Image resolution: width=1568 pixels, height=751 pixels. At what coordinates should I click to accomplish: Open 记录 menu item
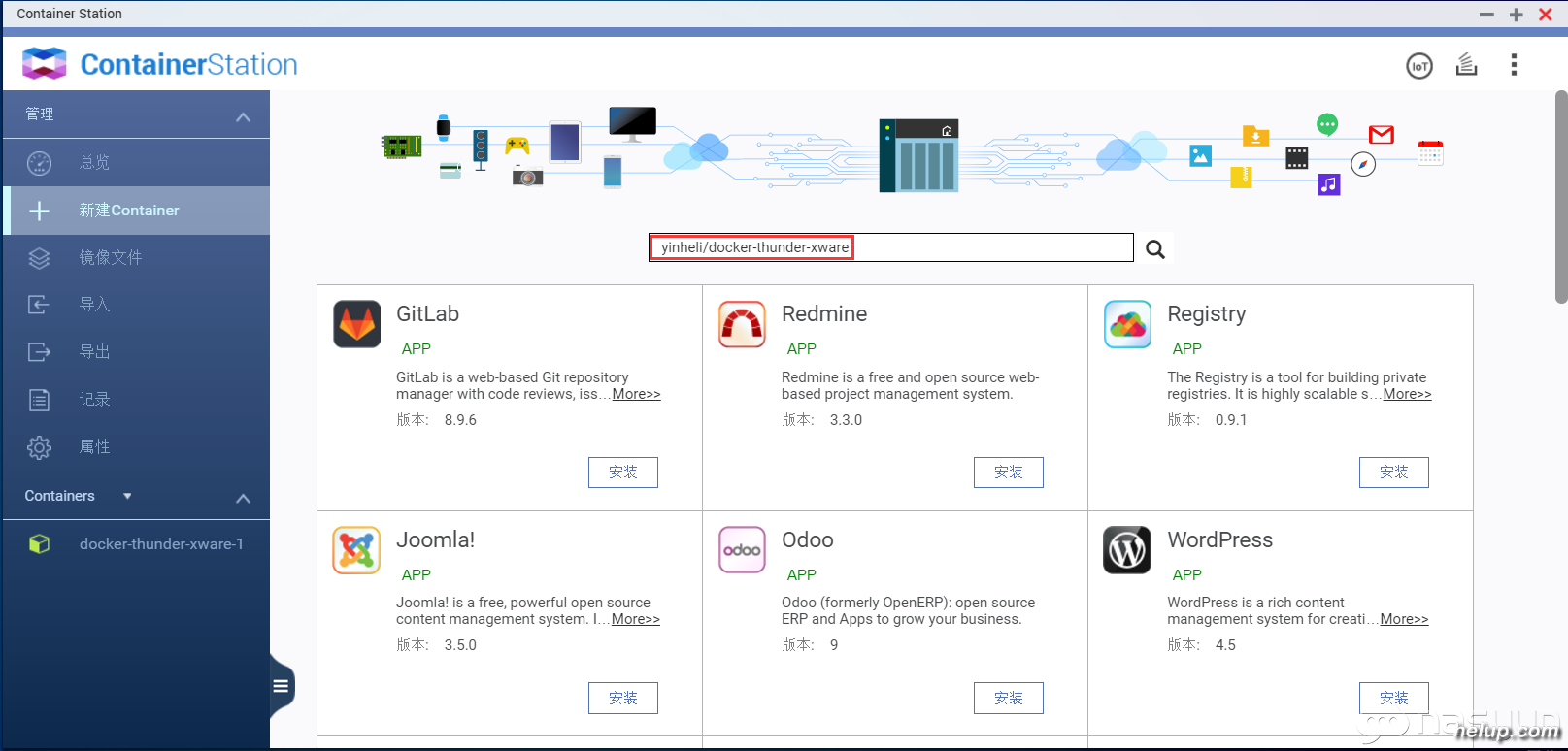pyautogui.click(x=136, y=400)
